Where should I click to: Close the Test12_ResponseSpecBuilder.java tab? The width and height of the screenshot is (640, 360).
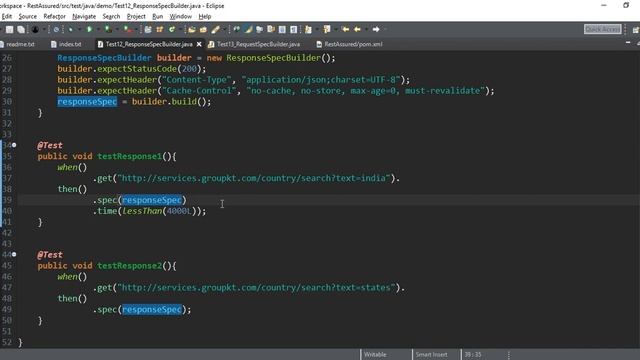(x=199, y=44)
